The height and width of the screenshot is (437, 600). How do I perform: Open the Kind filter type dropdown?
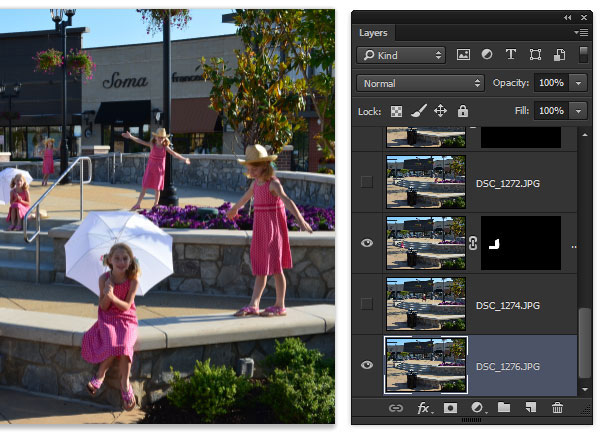coord(401,55)
